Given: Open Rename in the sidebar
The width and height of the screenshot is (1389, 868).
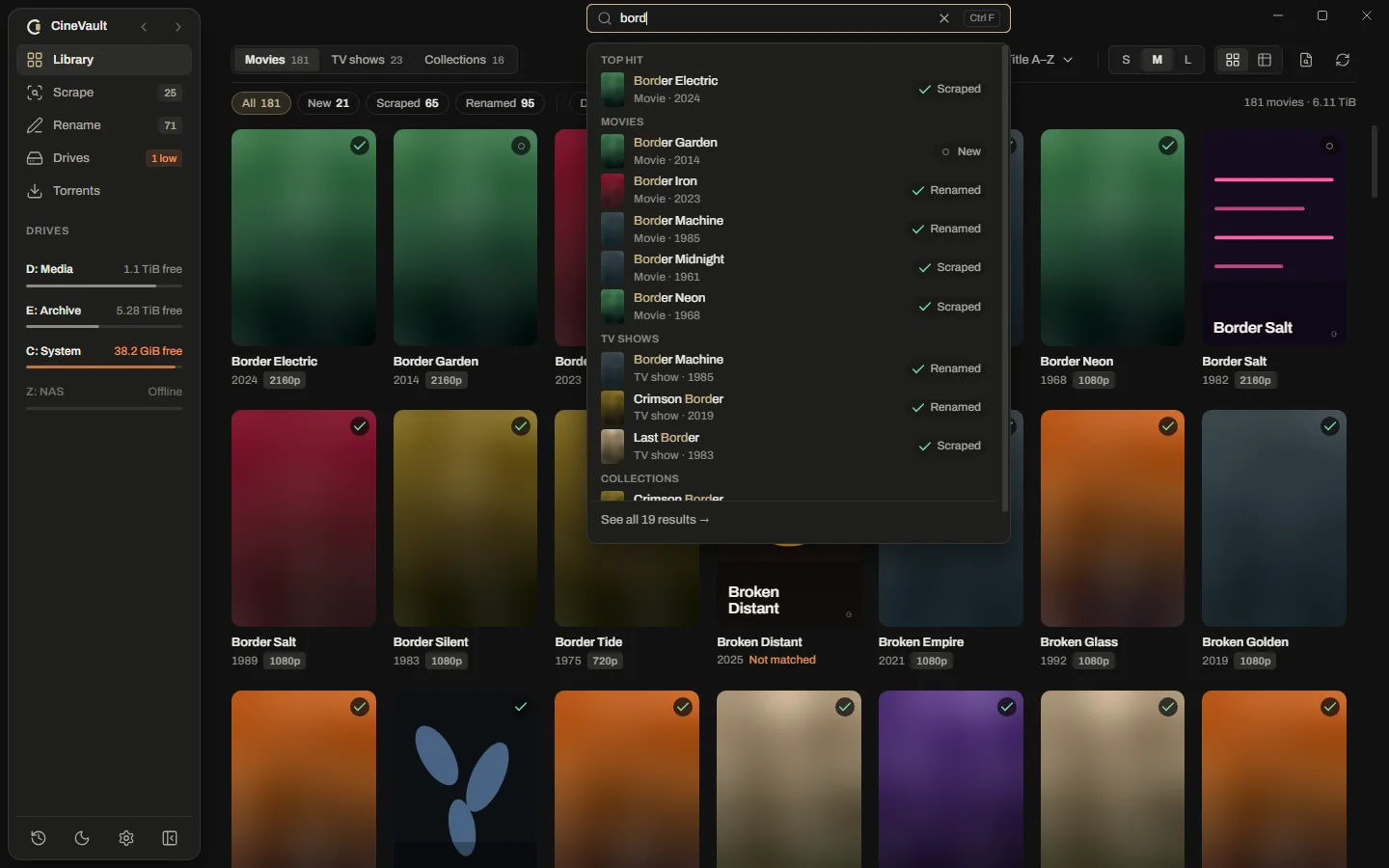Looking at the screenshot, I should tap(104, 125).
